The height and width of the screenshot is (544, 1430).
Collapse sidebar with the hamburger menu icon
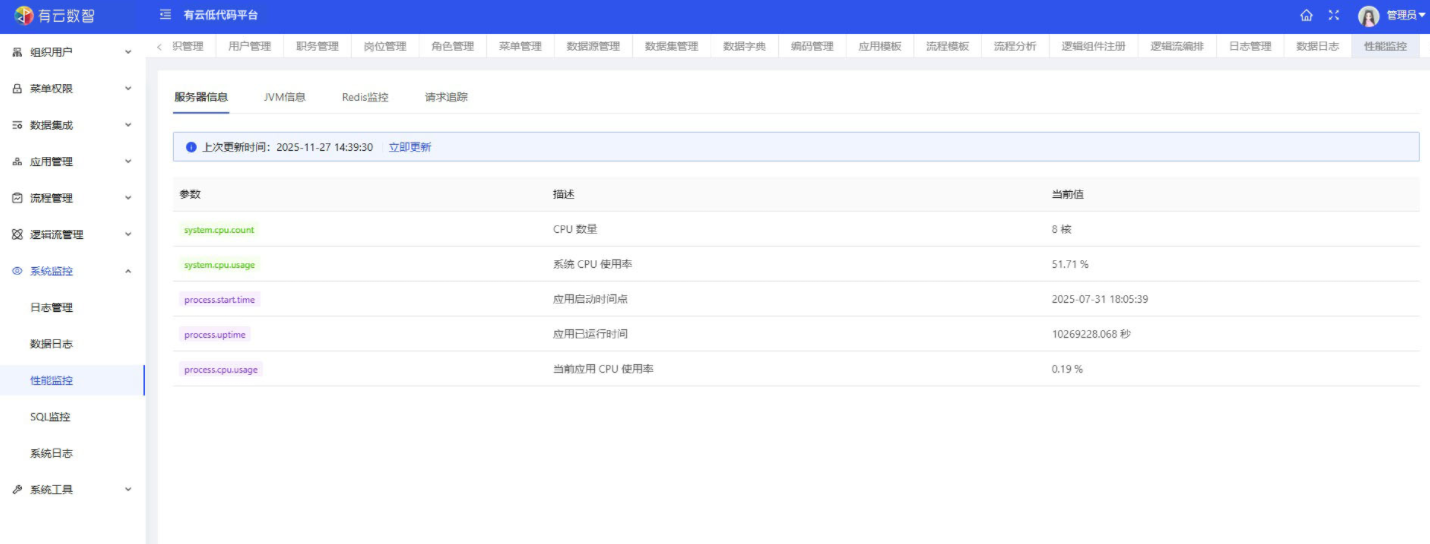pyautogui.click(x=166, y=15)
